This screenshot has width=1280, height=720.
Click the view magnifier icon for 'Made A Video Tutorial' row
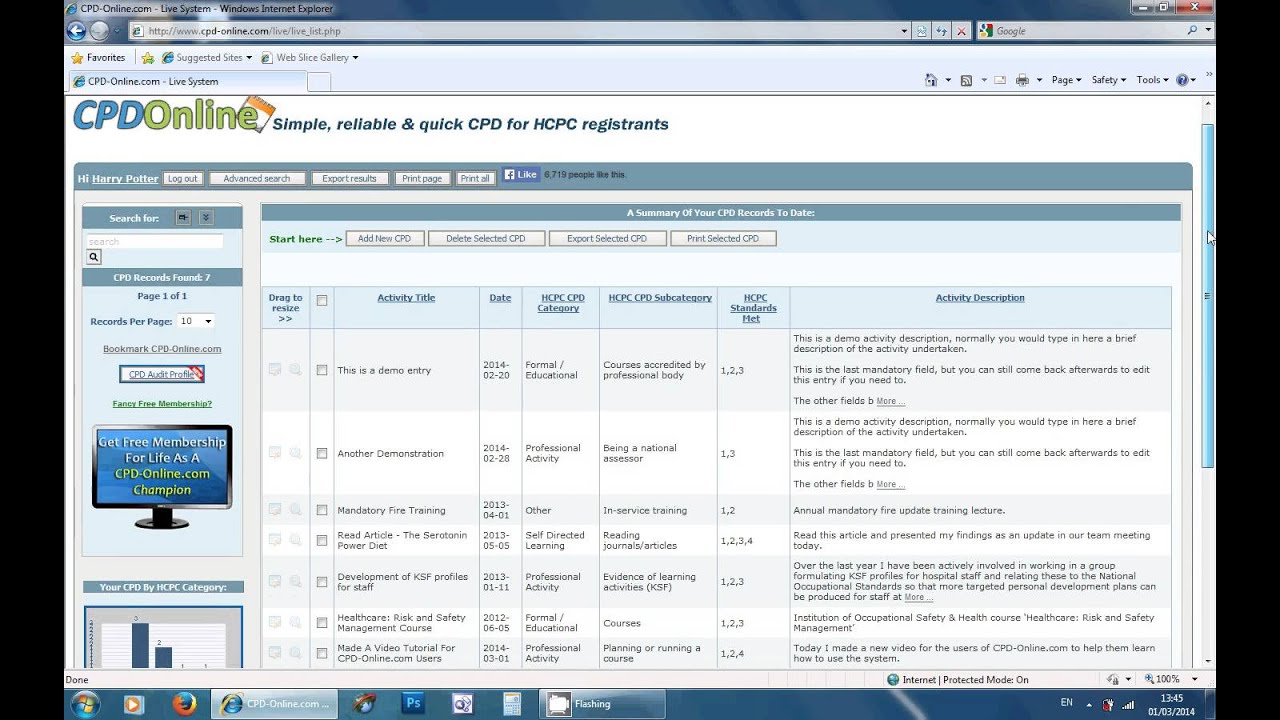(296, 652)
